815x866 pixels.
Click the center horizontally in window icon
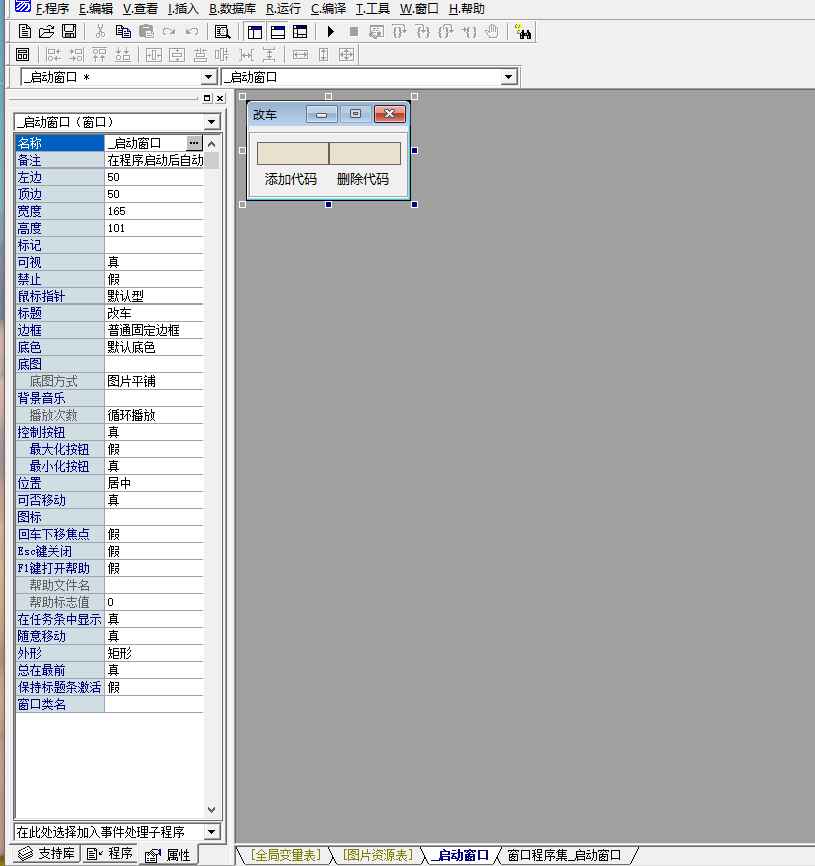point(154,55)
